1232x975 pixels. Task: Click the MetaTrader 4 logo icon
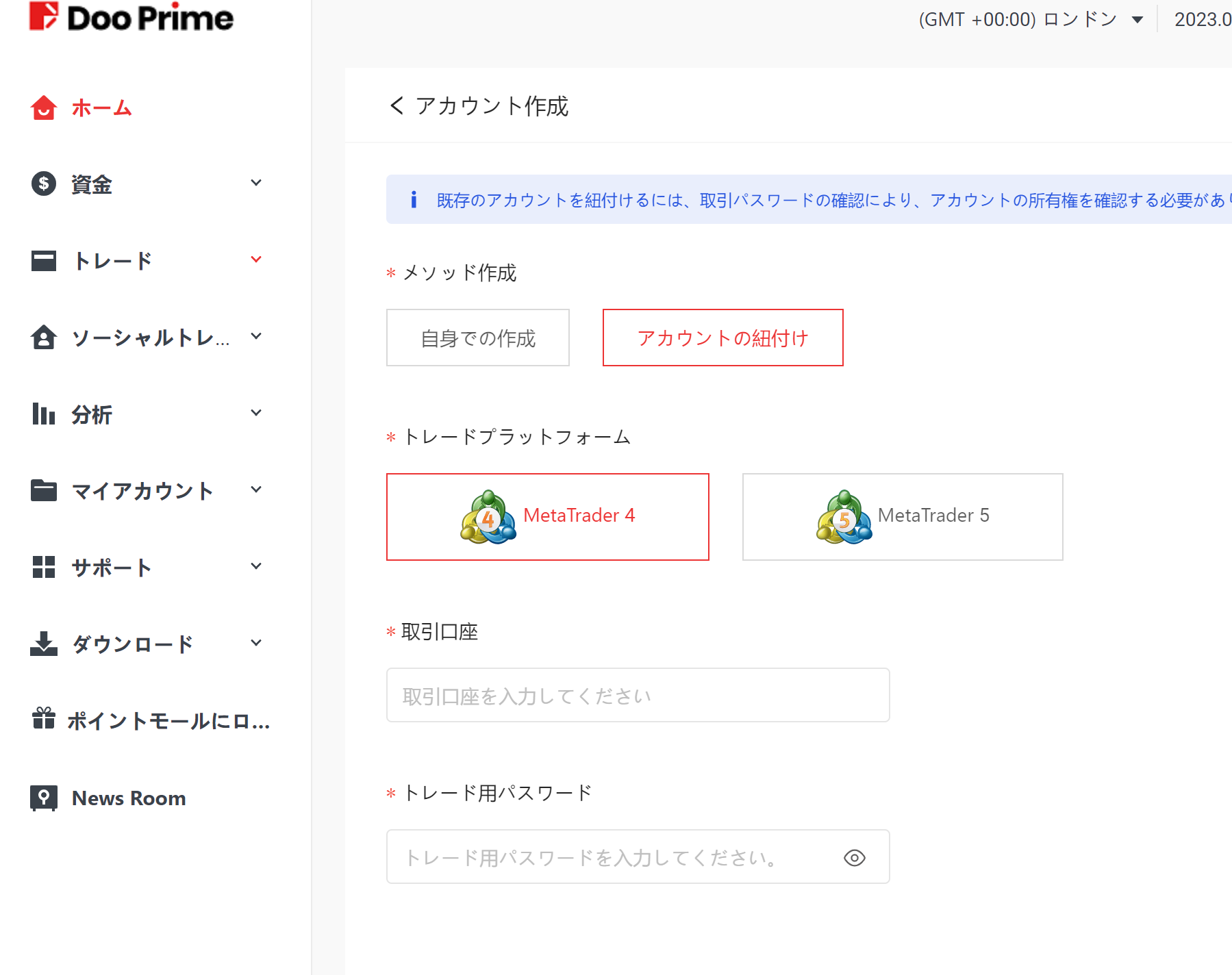tap(488, 517)
